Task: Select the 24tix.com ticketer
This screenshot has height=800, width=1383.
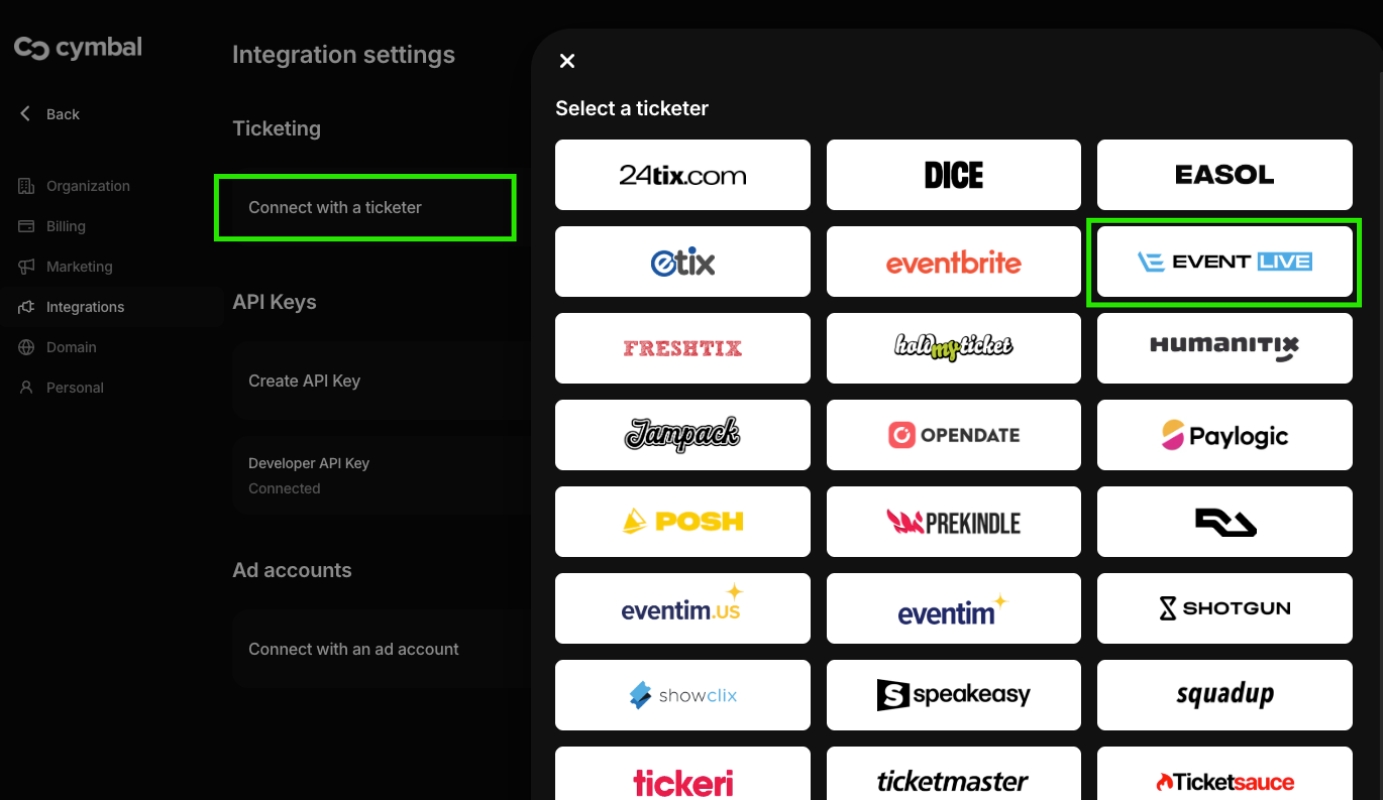Action: [682, 175]
